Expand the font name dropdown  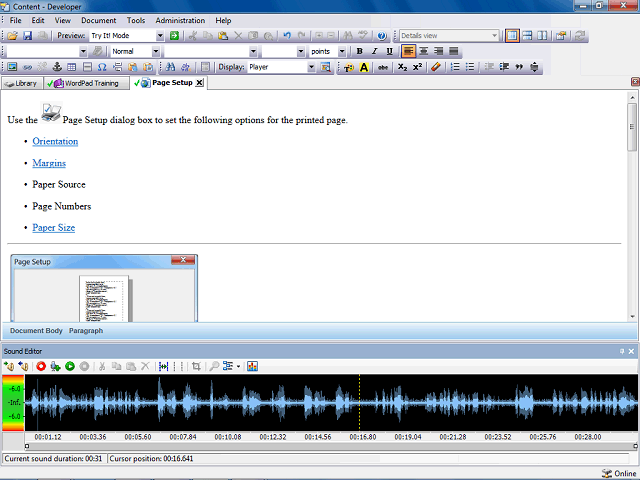tap(253, 51)
